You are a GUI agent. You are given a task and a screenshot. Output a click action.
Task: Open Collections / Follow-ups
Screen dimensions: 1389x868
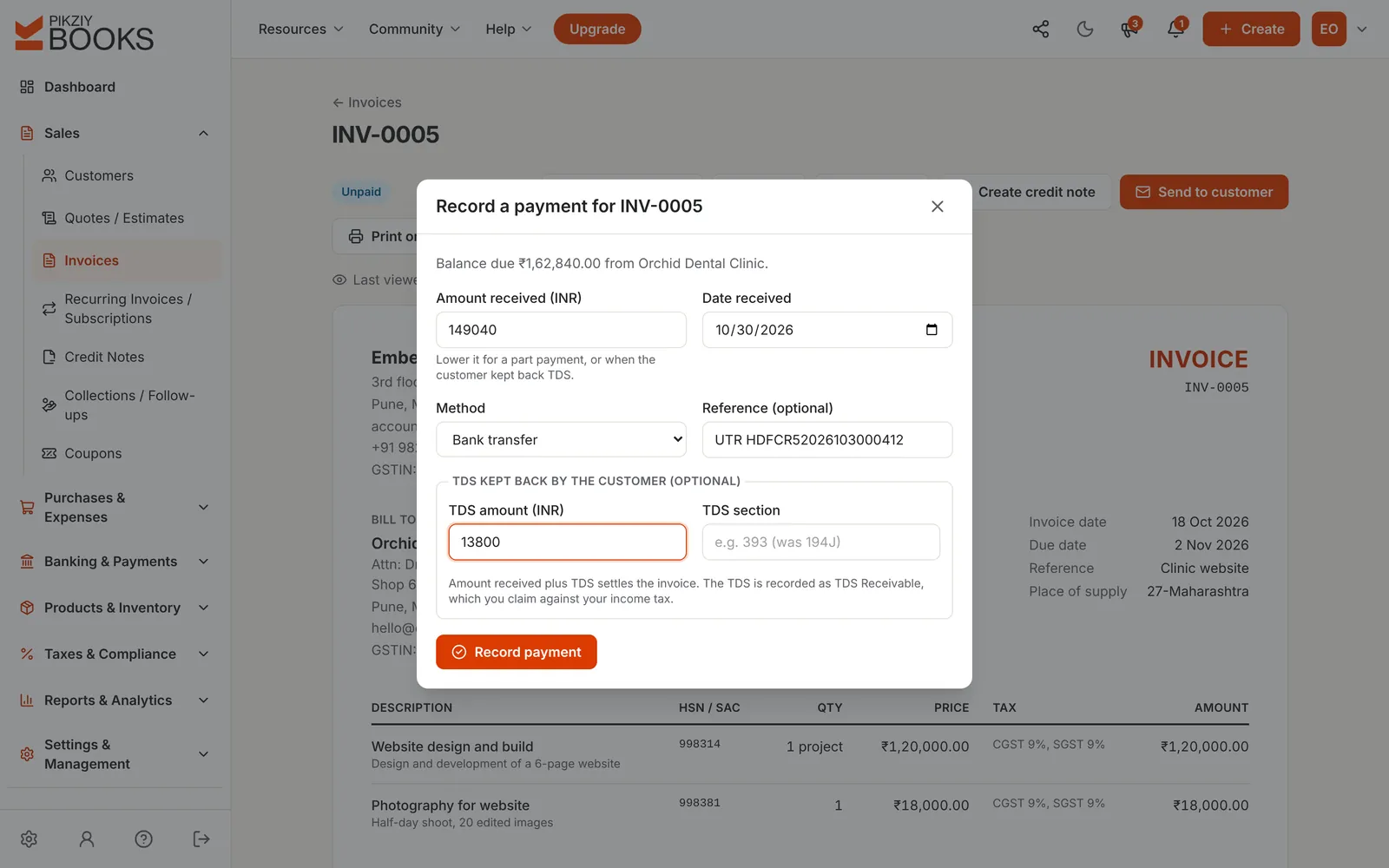point(127,404)
